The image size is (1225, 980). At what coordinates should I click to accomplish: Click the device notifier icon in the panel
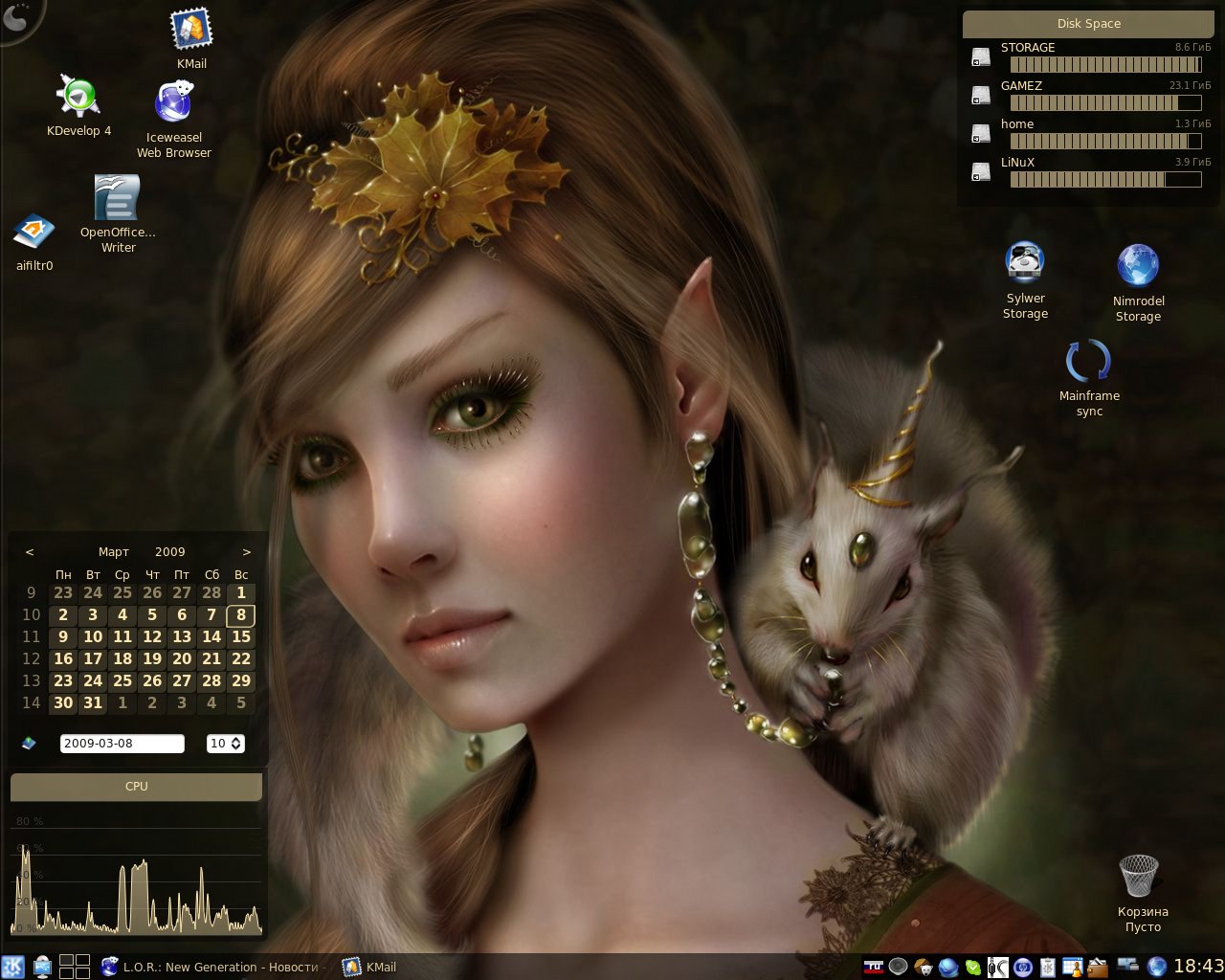tap(43, 967)
